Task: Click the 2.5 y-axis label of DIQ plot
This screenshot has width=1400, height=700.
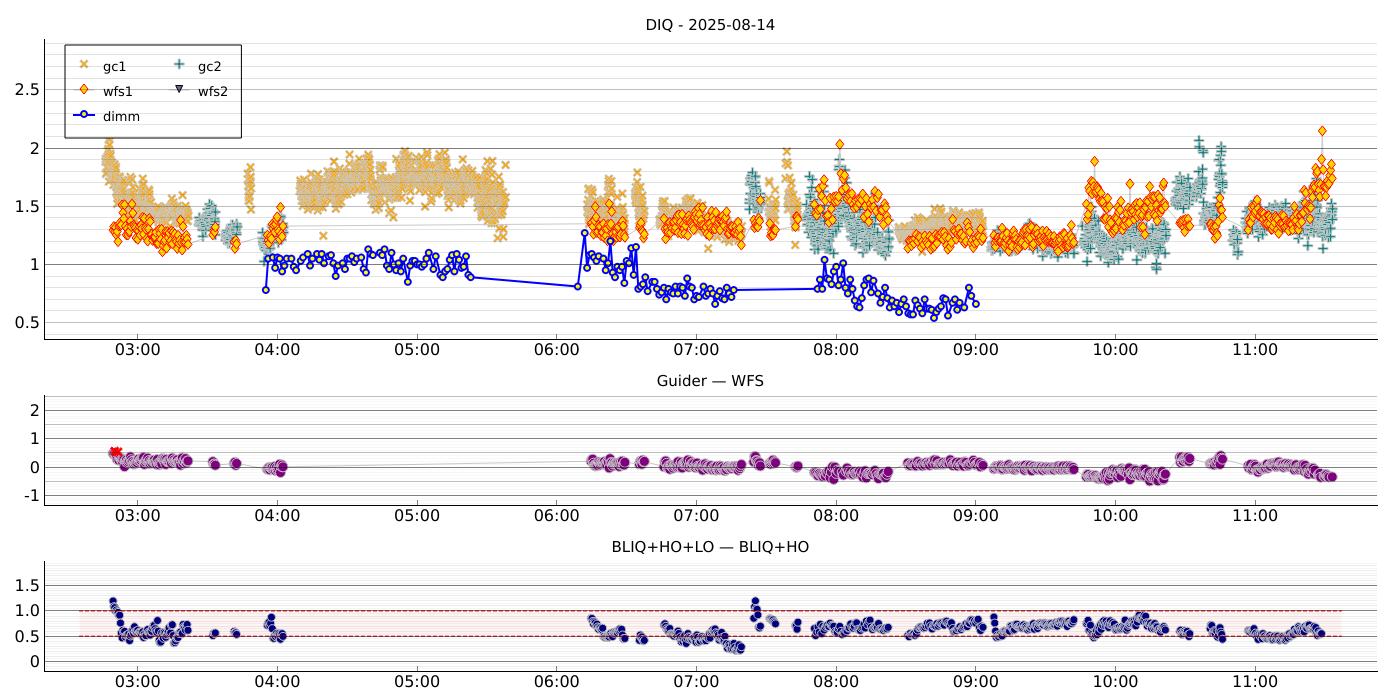Action: 27,90
